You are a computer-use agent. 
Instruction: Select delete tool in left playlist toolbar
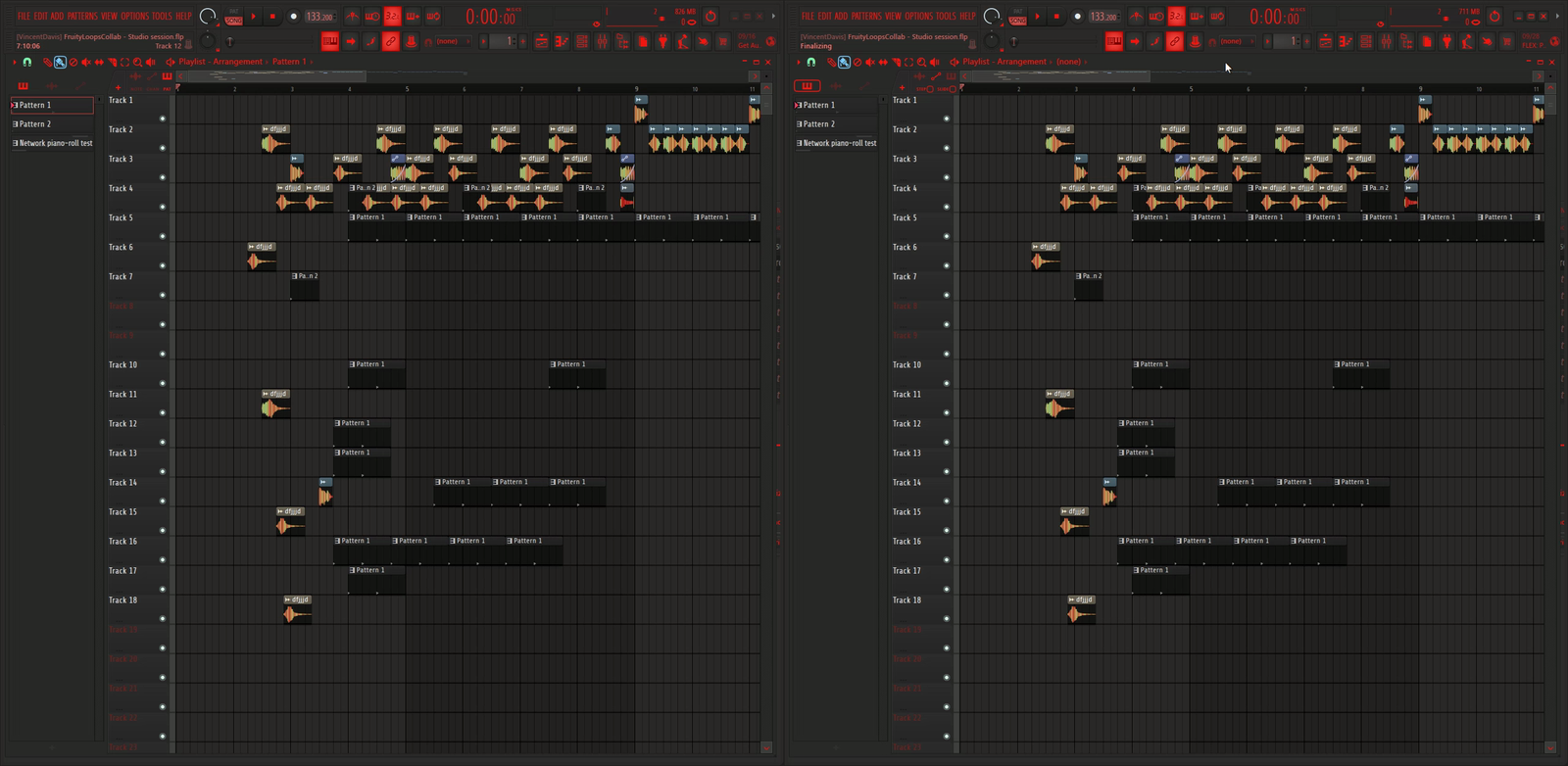click(x=73, y=62)
